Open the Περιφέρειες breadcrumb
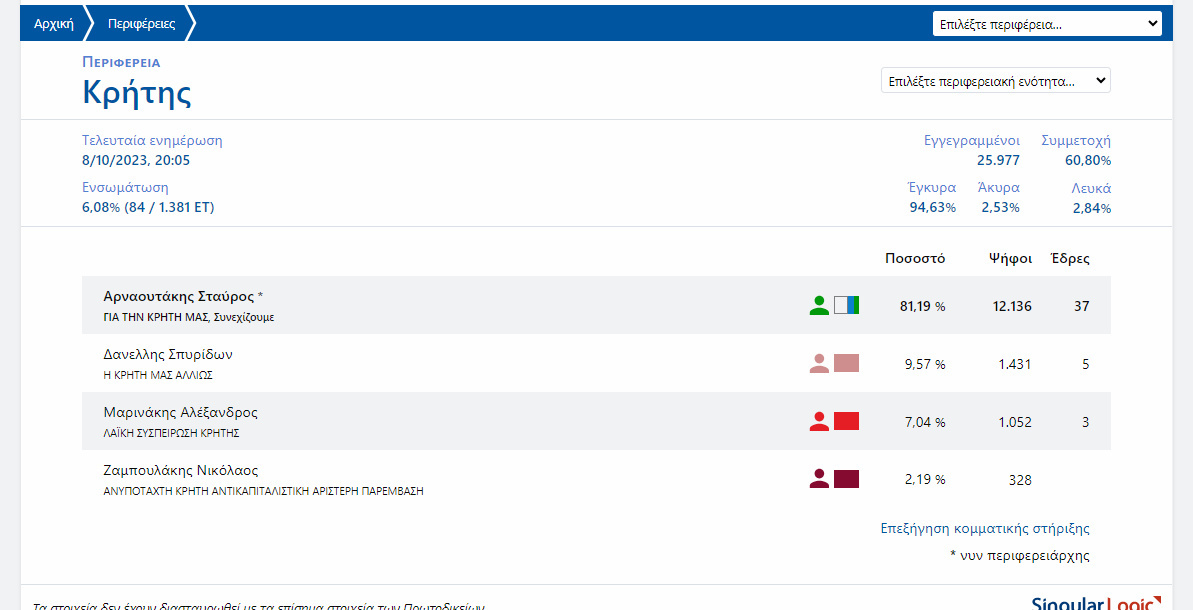The image size is (1193, 610). point(141,24)
